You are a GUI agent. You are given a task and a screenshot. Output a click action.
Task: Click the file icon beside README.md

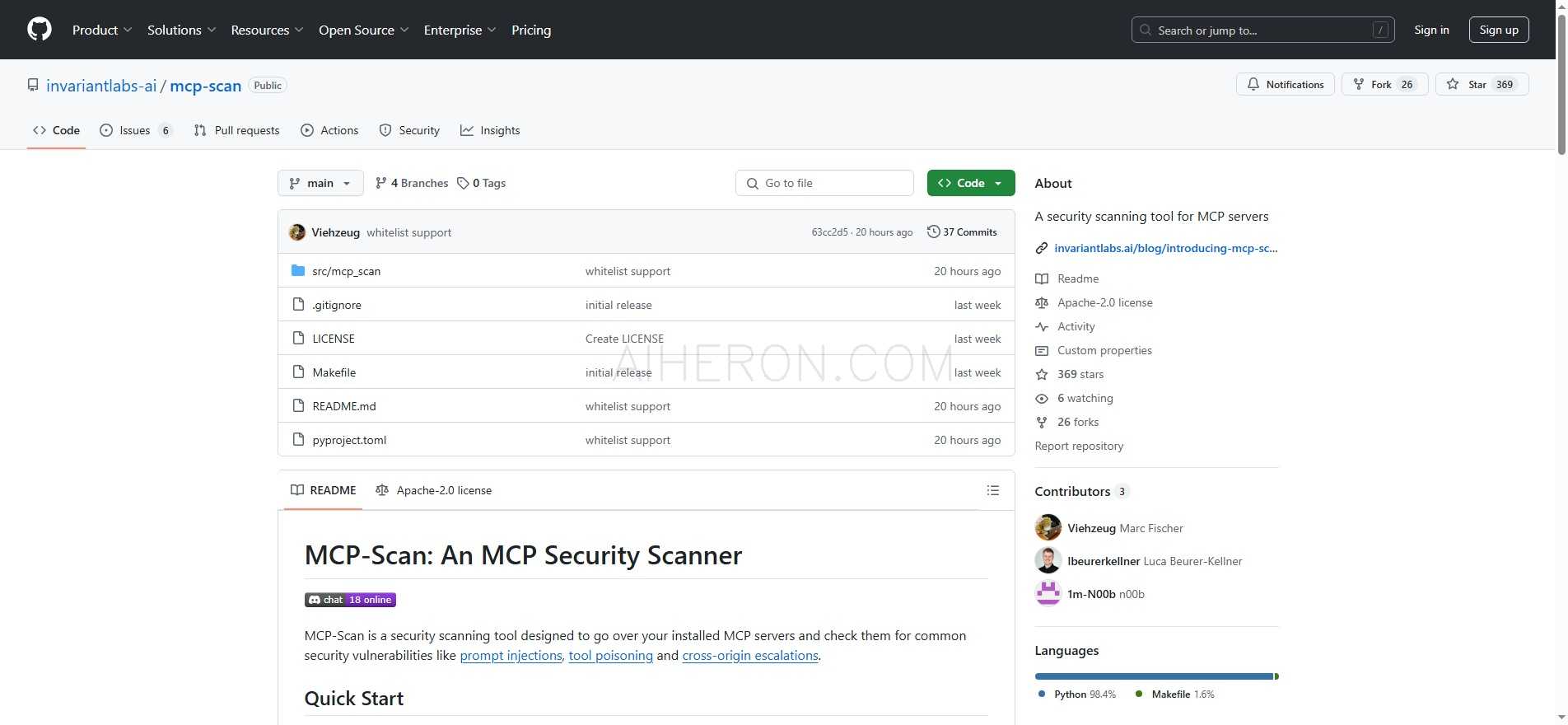pyautogui.click(x=298, y=406)
